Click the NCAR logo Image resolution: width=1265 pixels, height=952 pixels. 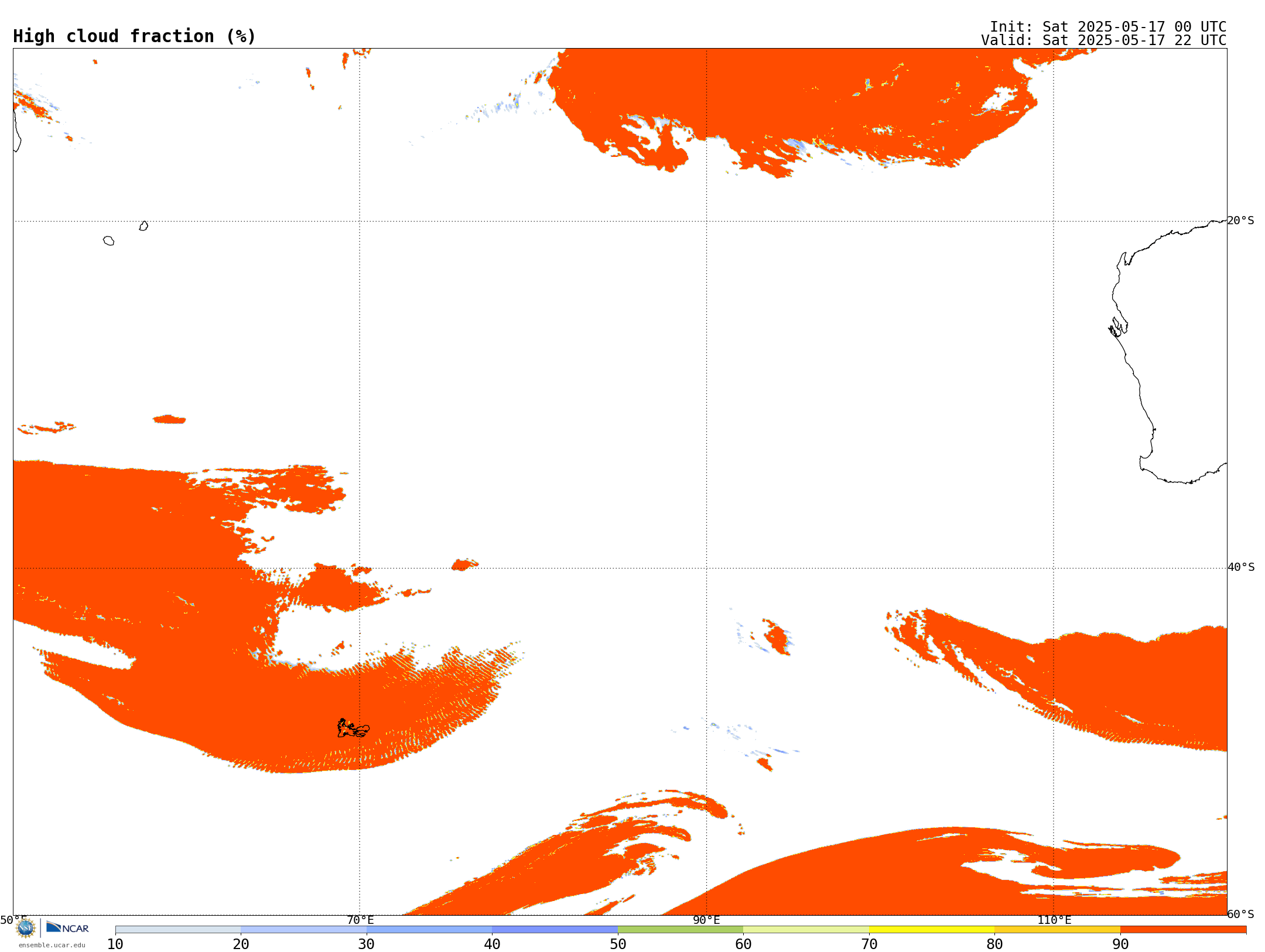[67, 927]
